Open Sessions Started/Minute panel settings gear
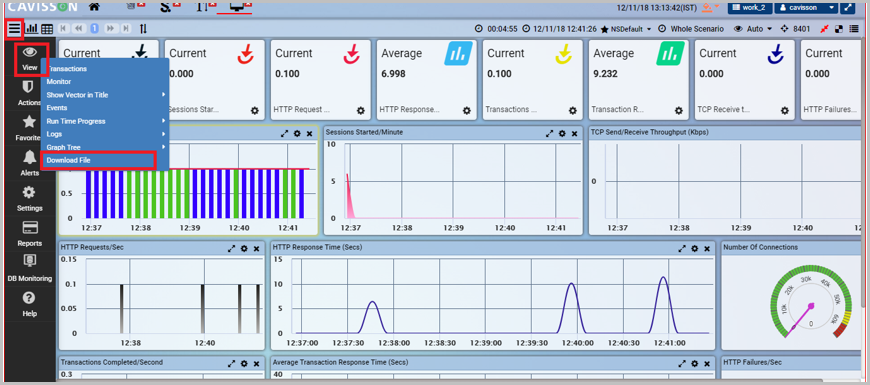This screenshot has width=870, height=385. (562, 133)
